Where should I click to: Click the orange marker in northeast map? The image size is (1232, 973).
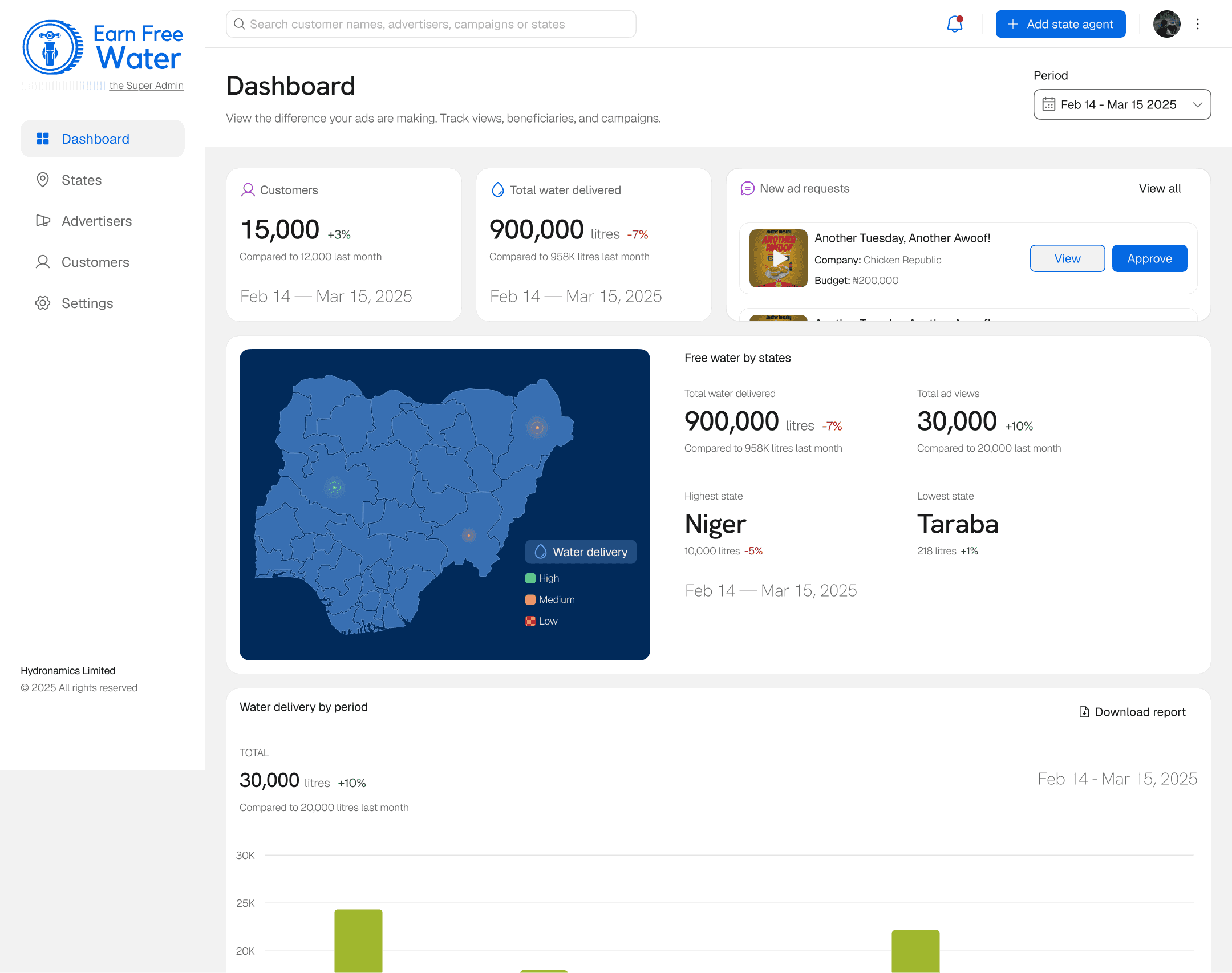coord(537,427)
